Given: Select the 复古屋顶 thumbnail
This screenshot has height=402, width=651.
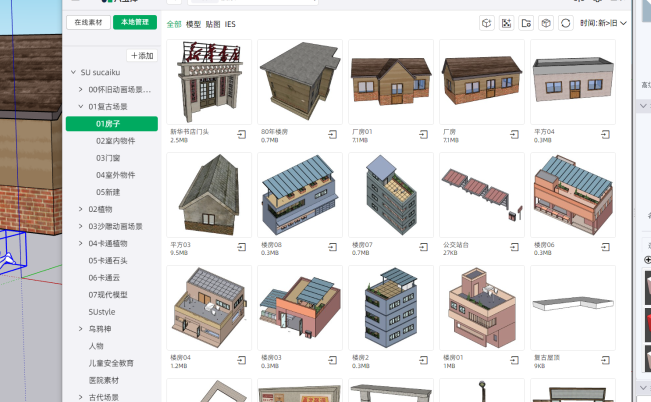Looking at the screenshot, I should point(573,308).
